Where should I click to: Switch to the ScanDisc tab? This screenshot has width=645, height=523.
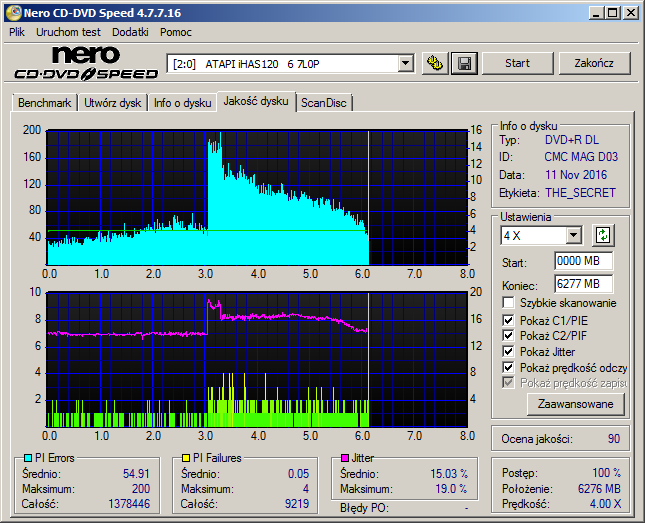(324, 103)
